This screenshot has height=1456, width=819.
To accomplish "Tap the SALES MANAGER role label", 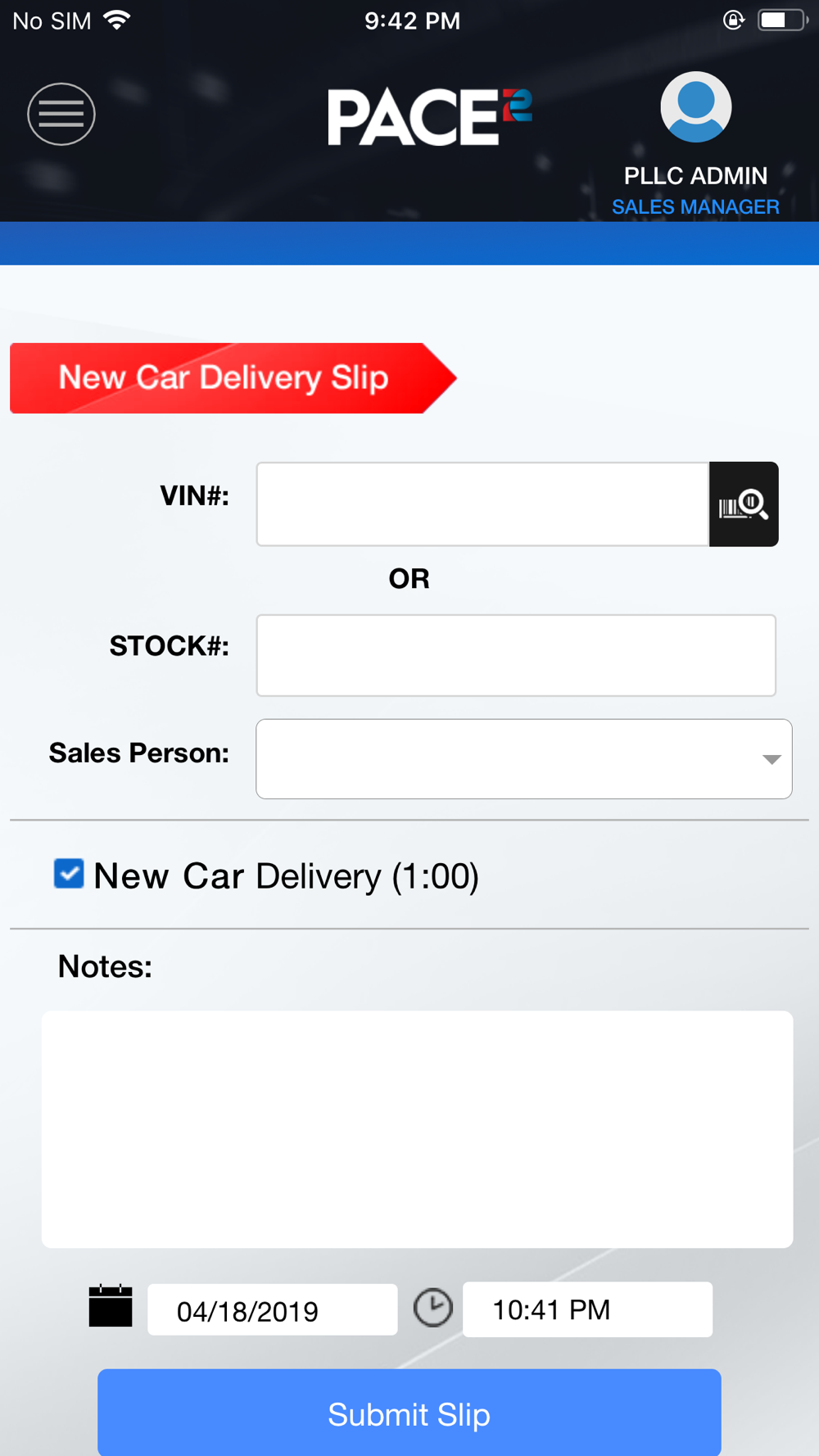I will click(x=696, y=207).
